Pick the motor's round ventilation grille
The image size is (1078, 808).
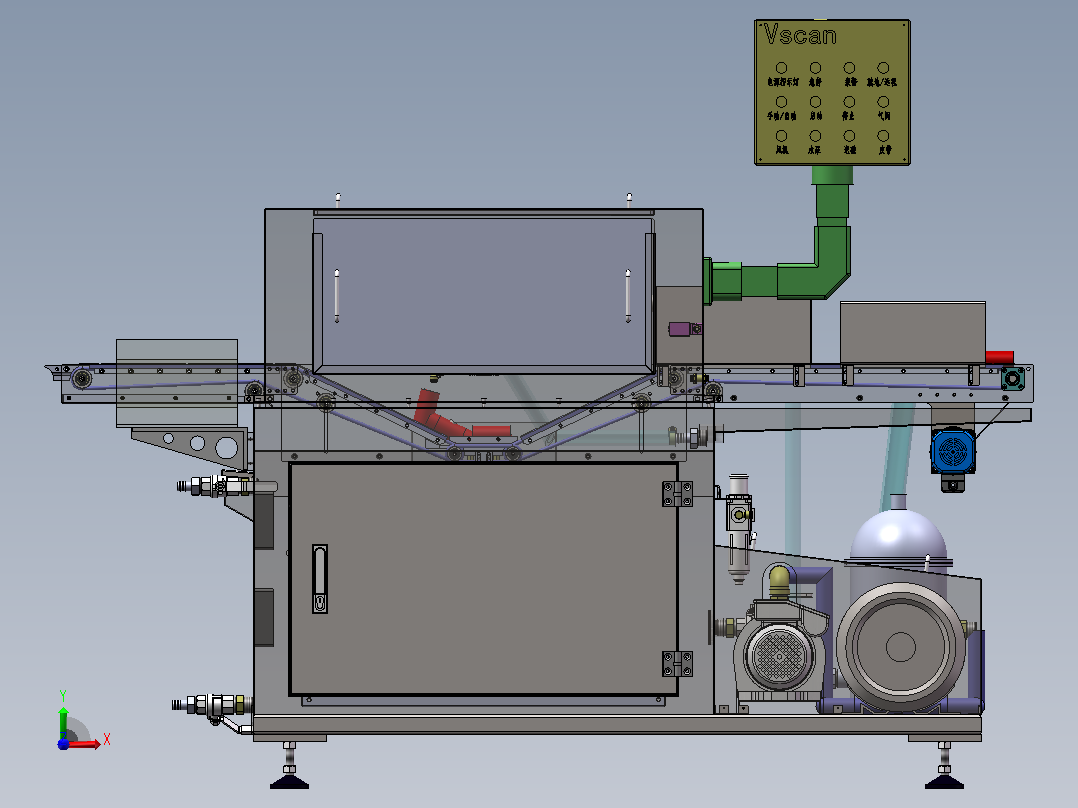pos(780,657)
